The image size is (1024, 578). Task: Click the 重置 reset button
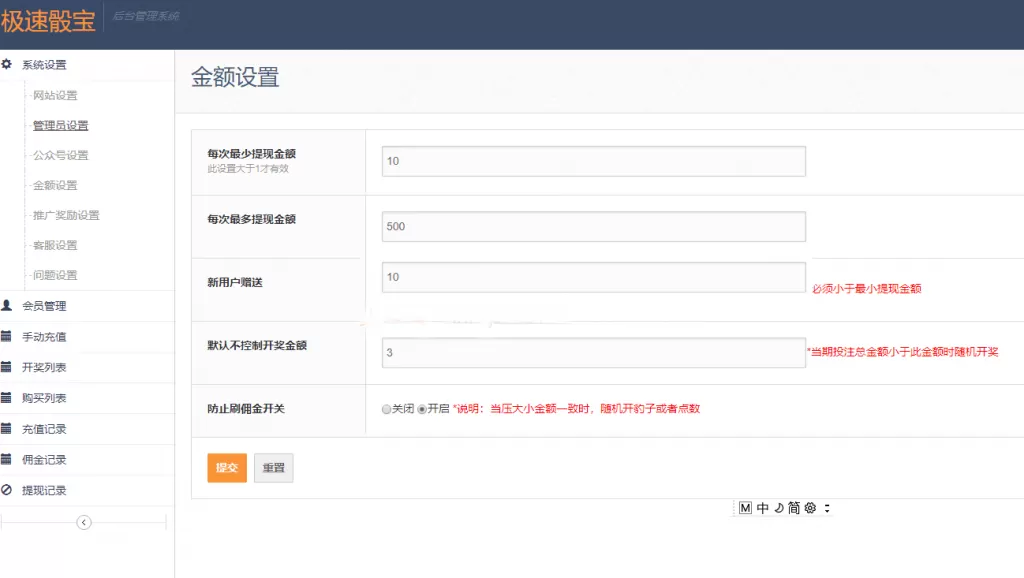point(273,468)
